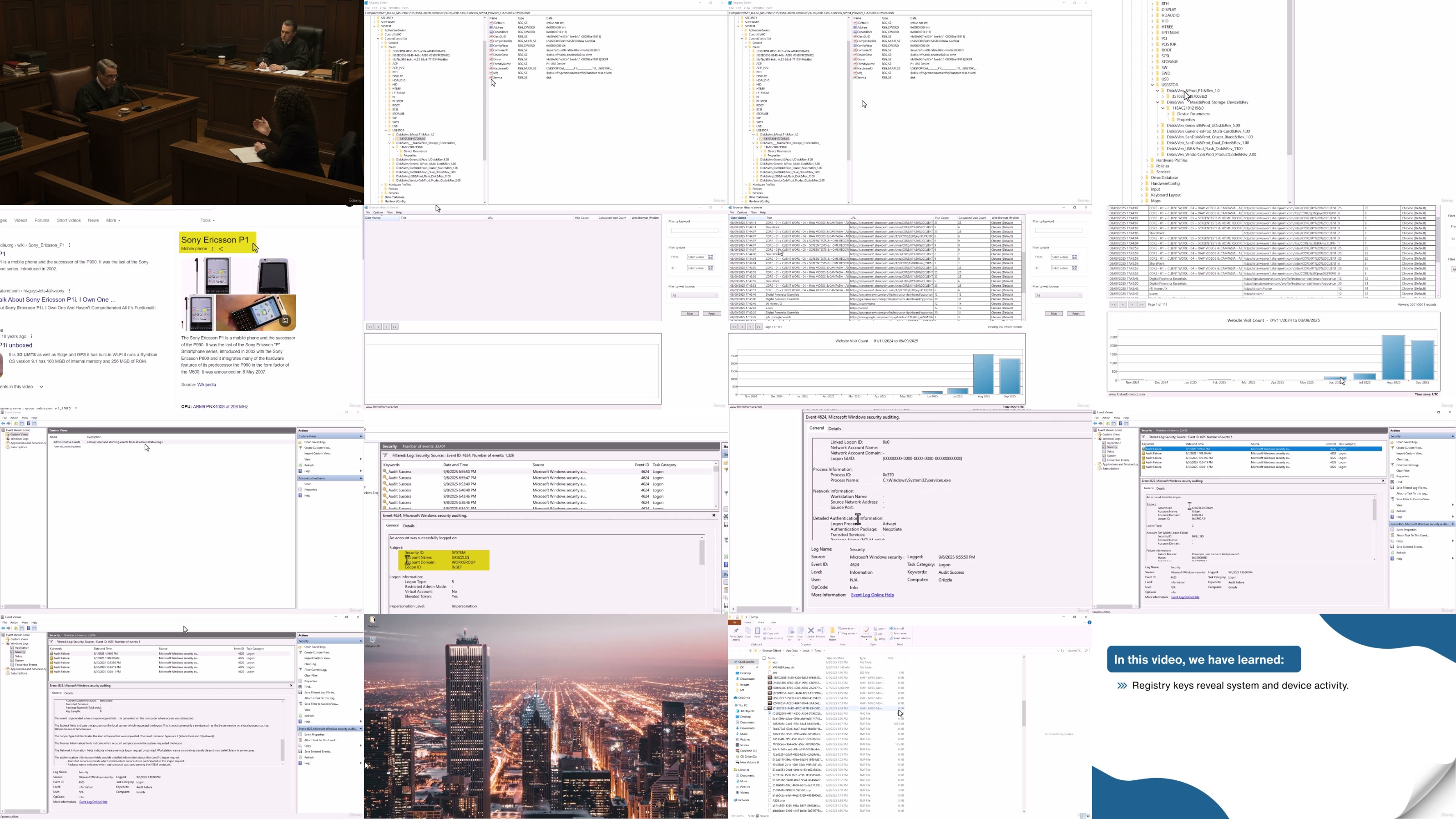Click Pin to Quick access icon
This screenshot has width=1456, height=819.
coord(737,631)
